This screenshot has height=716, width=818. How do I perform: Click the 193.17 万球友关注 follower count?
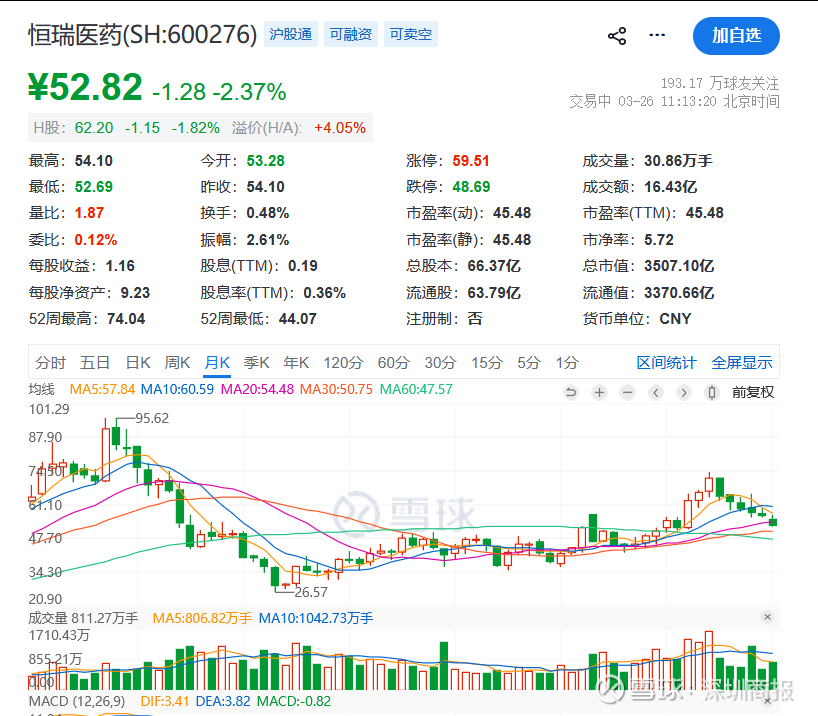click(720, 83)
